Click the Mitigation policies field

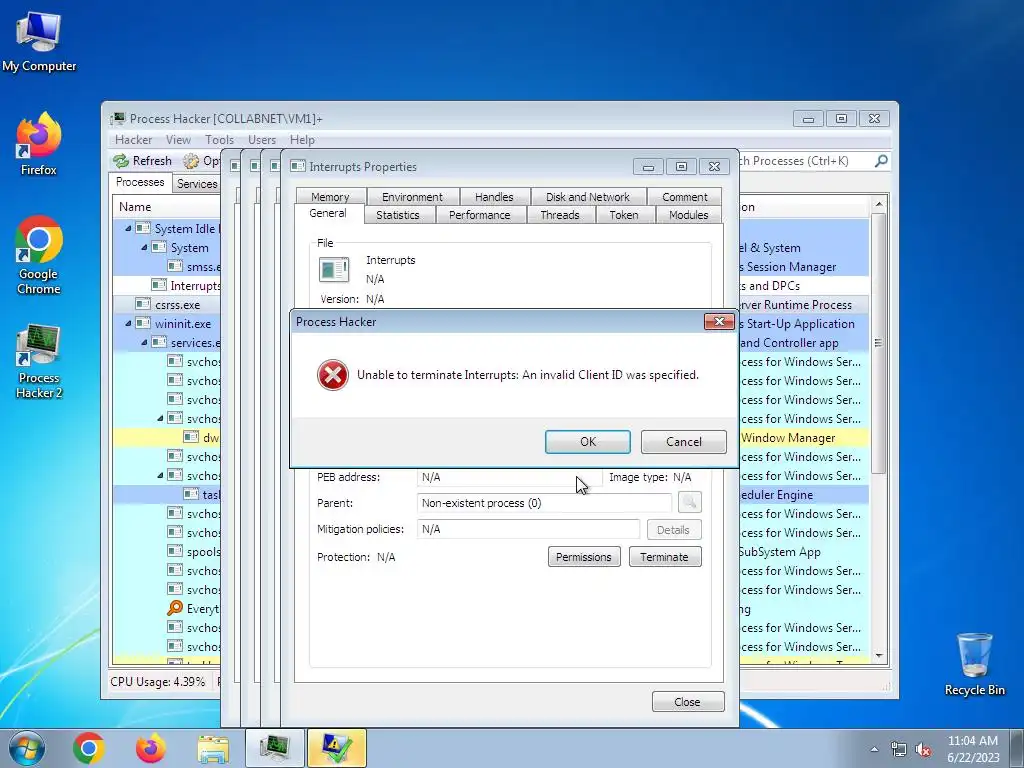coord(528,529)
